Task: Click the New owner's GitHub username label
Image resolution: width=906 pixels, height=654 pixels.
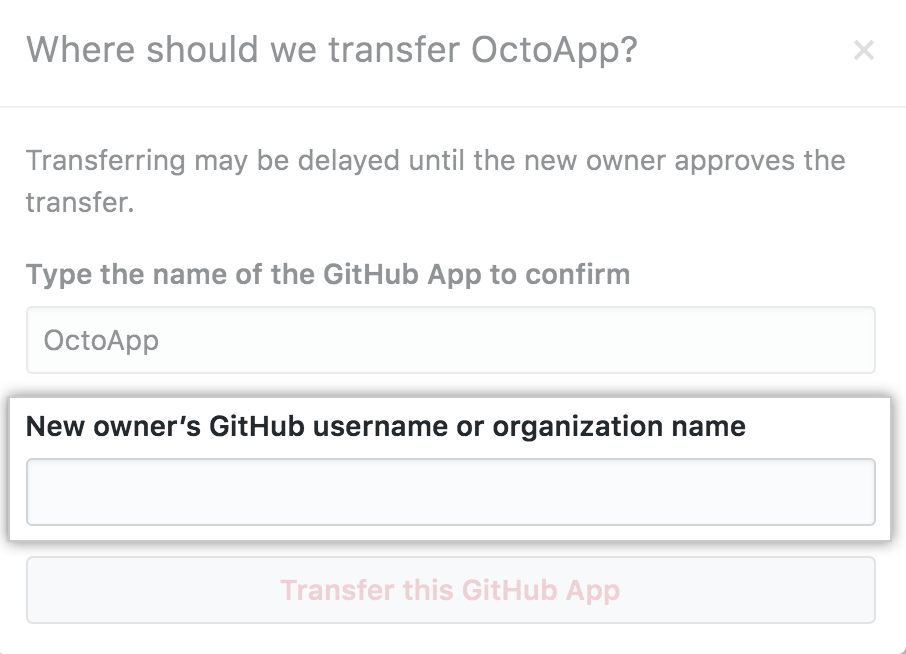Action: (x=387, y=426)
